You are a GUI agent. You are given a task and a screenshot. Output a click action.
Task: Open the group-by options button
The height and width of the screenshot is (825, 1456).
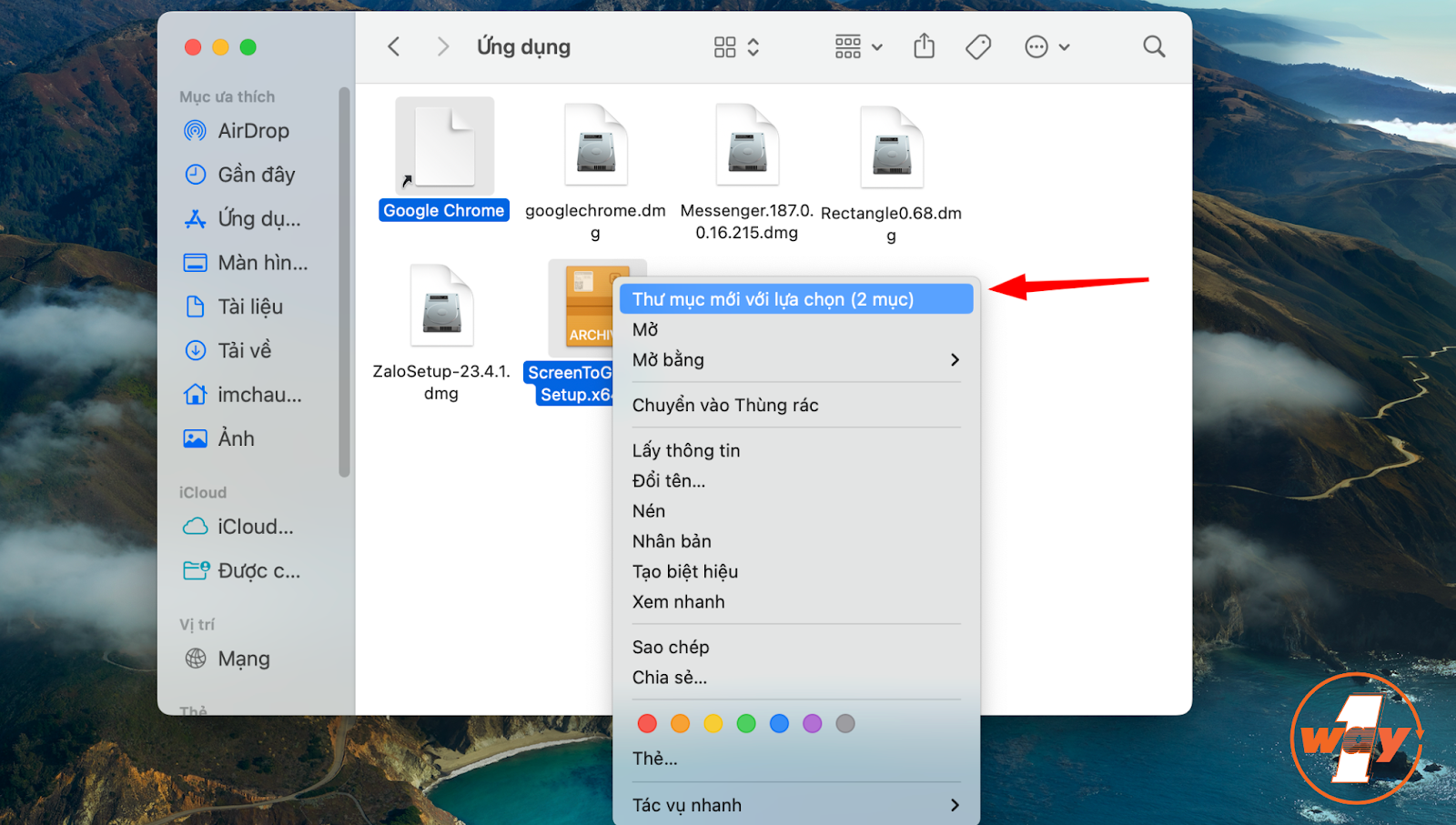(x=858, y=46)
